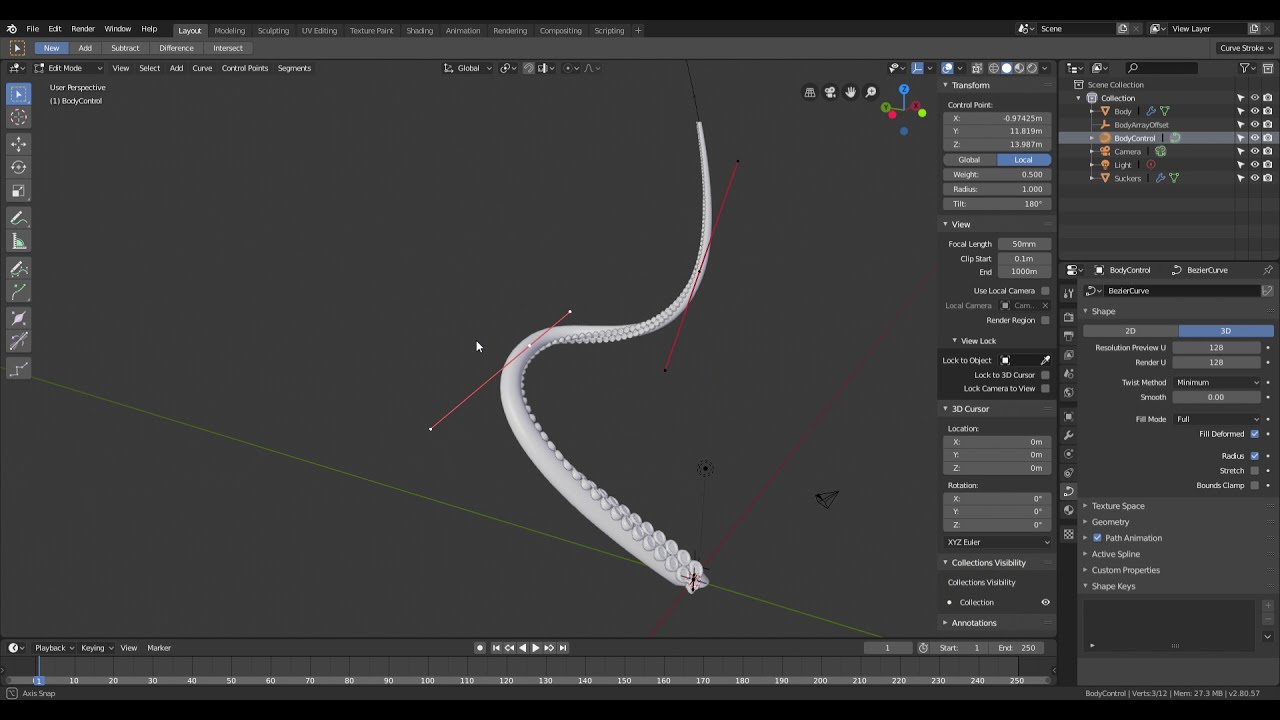
Task: Hide the Suckers object via eye icon
Action: (x=1255, y=178)
